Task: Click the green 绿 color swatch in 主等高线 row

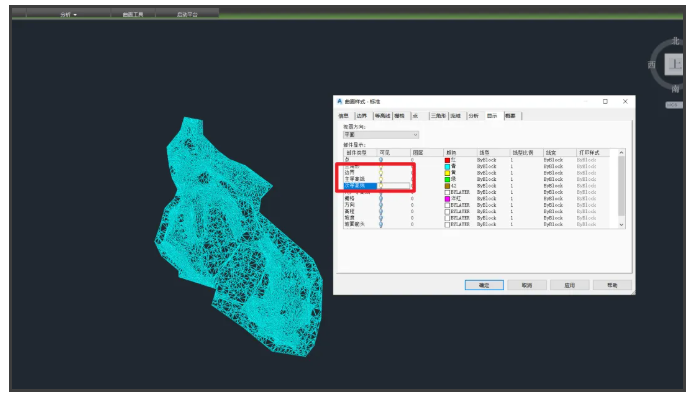Action: pos(447,179)
